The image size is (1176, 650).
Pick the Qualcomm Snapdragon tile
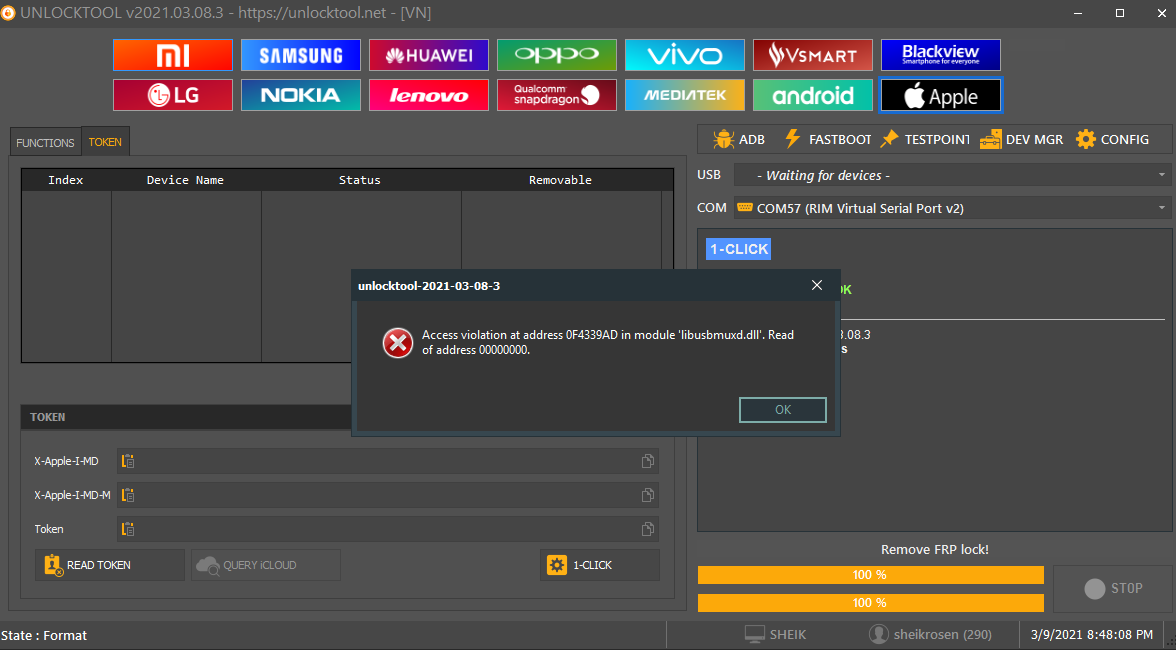click(556, 95)
